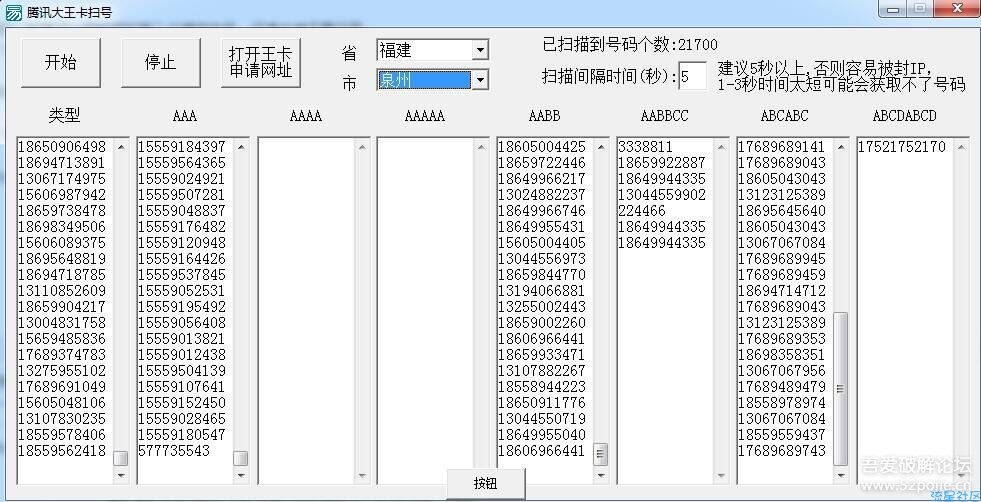Select number 18649955040 in the AABB list
Image resolution: width=981 pixels, height=502 pixels.
pos(542,435)
